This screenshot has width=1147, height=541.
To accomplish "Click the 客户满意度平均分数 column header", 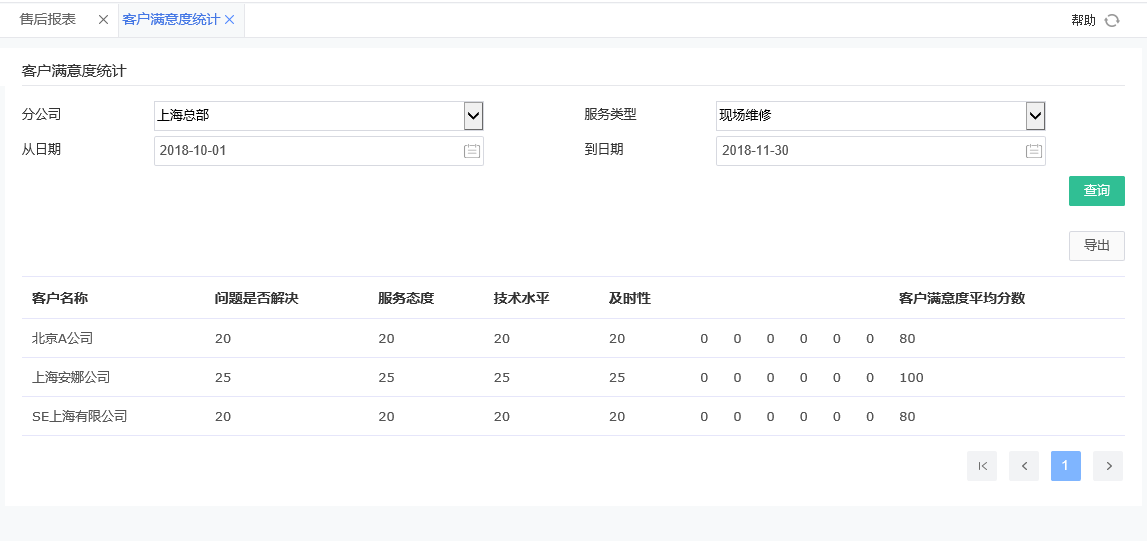I will tap(961, 298).
